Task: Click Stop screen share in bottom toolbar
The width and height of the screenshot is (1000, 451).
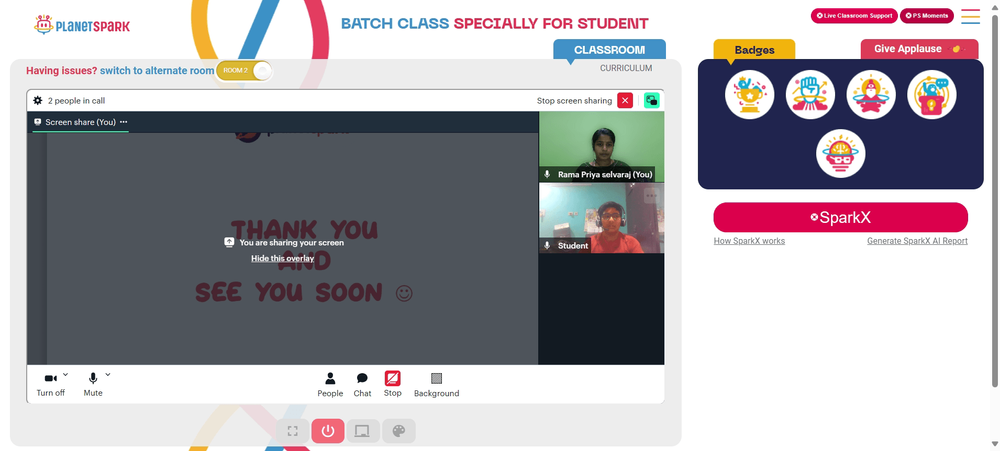Action: pos(392,385)
